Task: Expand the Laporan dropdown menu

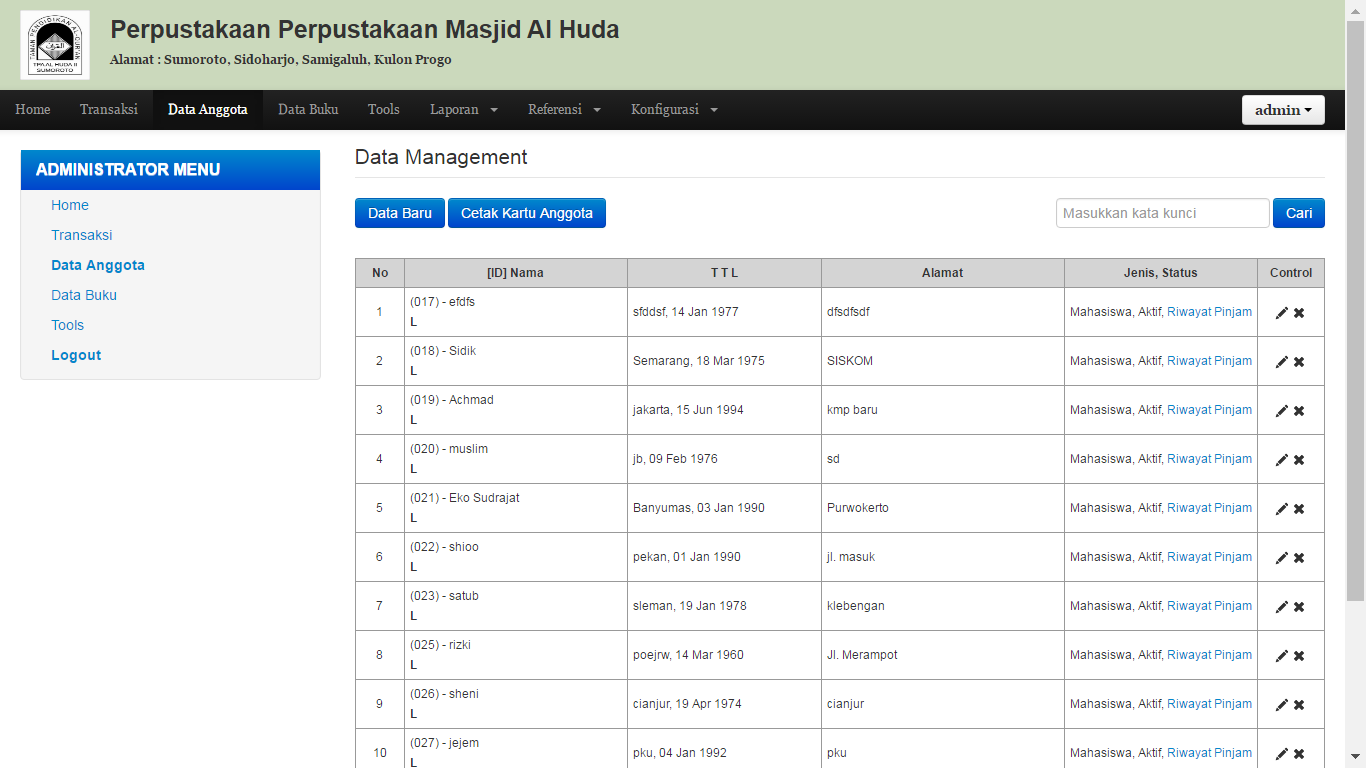Action: 463,110
